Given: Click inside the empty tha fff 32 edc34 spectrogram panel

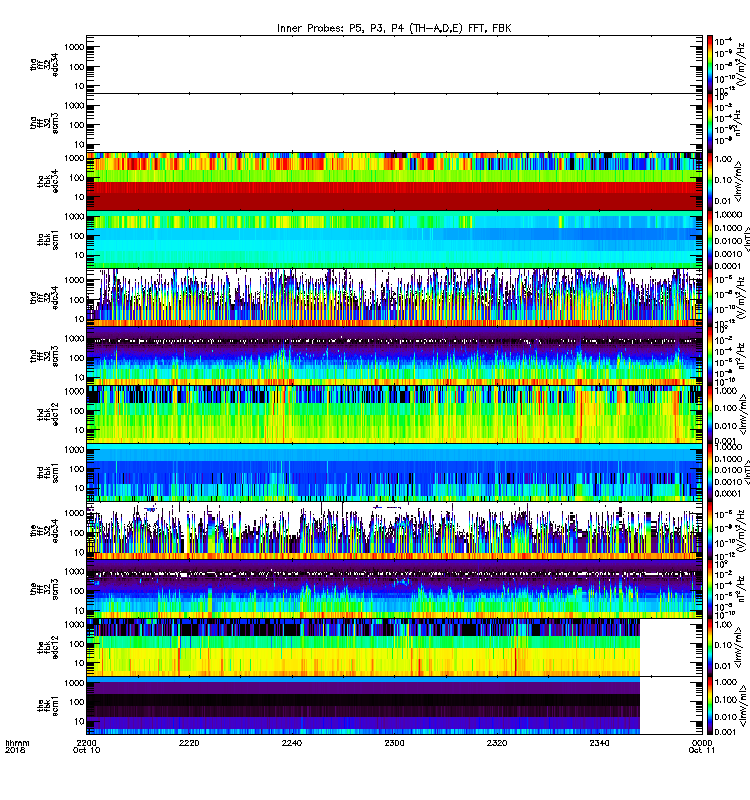Looking at the screenshot, I should 394,64.
